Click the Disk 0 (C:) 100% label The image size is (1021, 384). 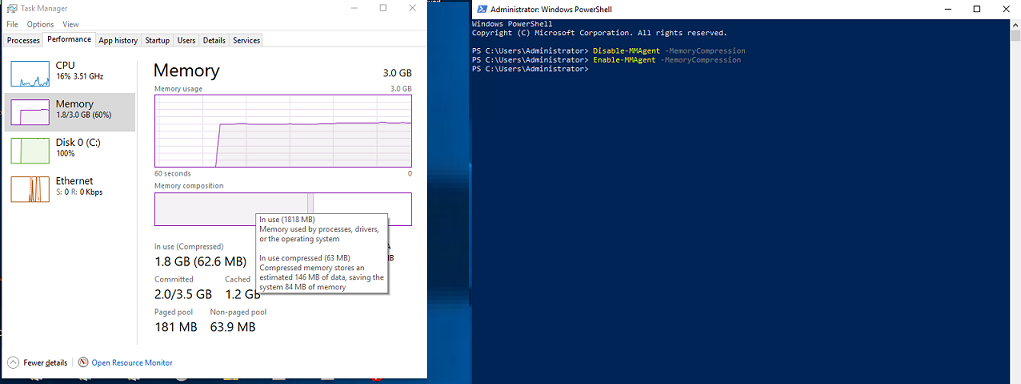(77, 147)
